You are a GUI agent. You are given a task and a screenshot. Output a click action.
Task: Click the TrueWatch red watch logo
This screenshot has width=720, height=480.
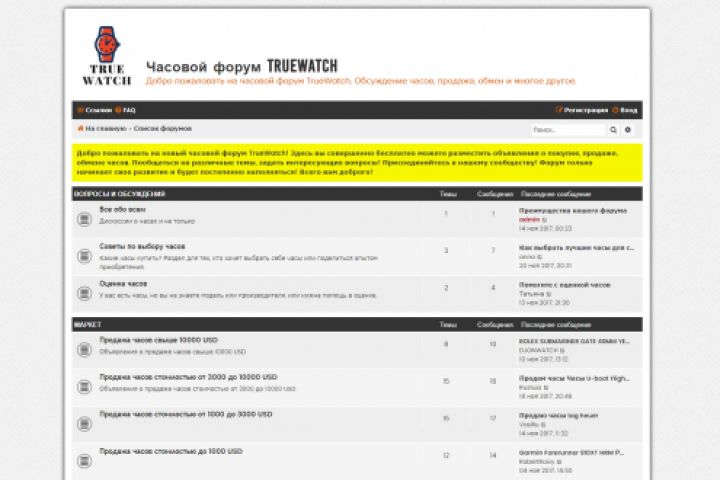pyautogui.click(x=107, y=56)
